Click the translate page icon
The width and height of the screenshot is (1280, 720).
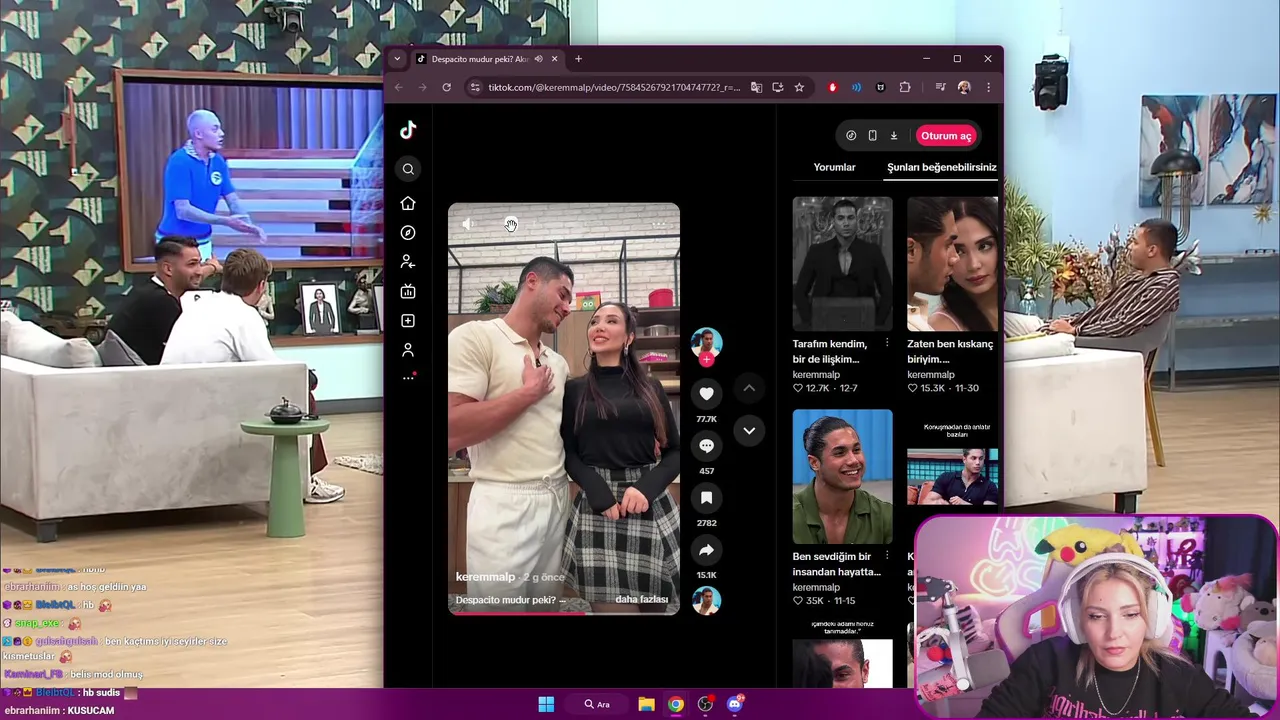pos(756,87)
